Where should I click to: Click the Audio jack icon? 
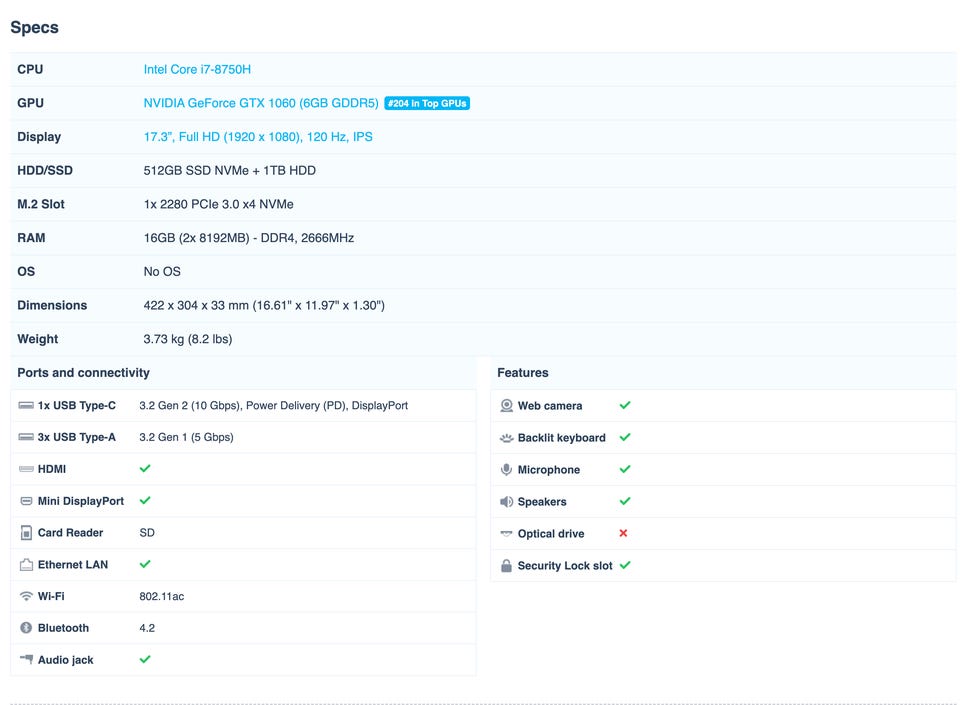click(26, 659)
